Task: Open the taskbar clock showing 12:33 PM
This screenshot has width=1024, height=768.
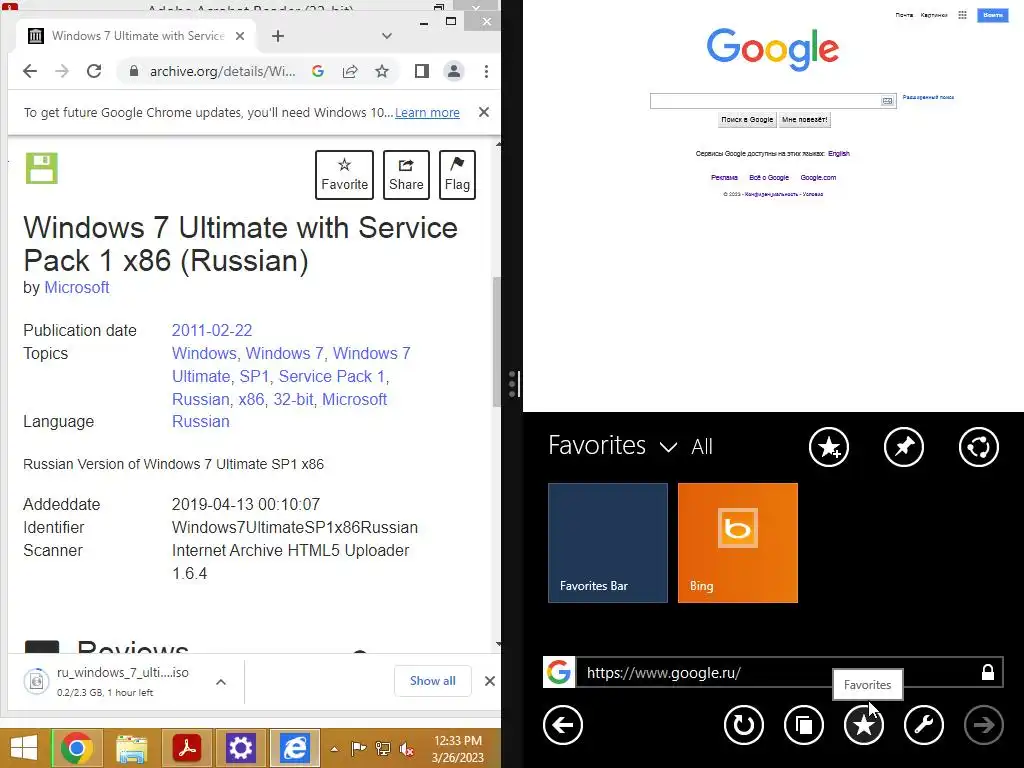Action: (x=458, y=749)
